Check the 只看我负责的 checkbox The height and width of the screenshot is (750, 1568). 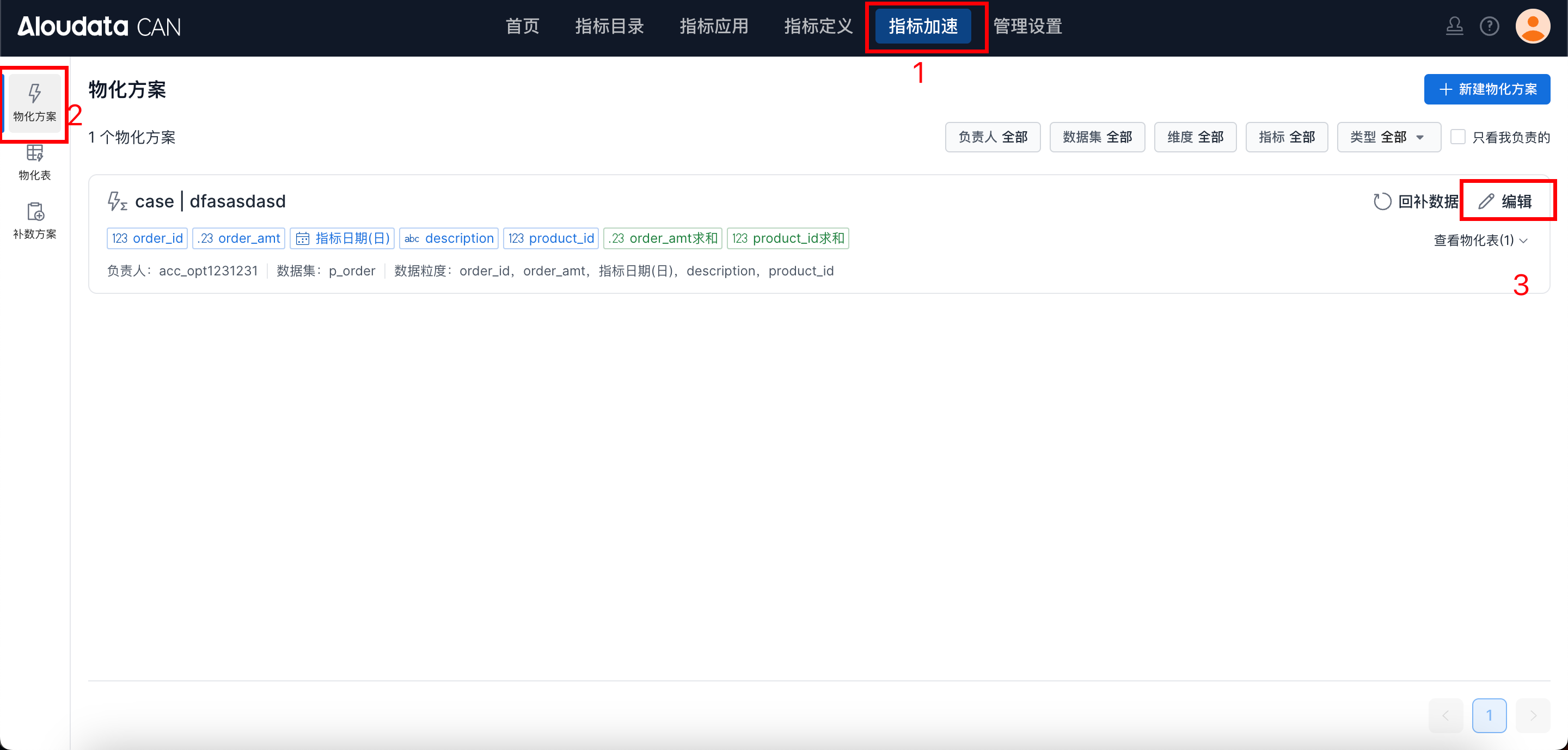(1457, 137)
